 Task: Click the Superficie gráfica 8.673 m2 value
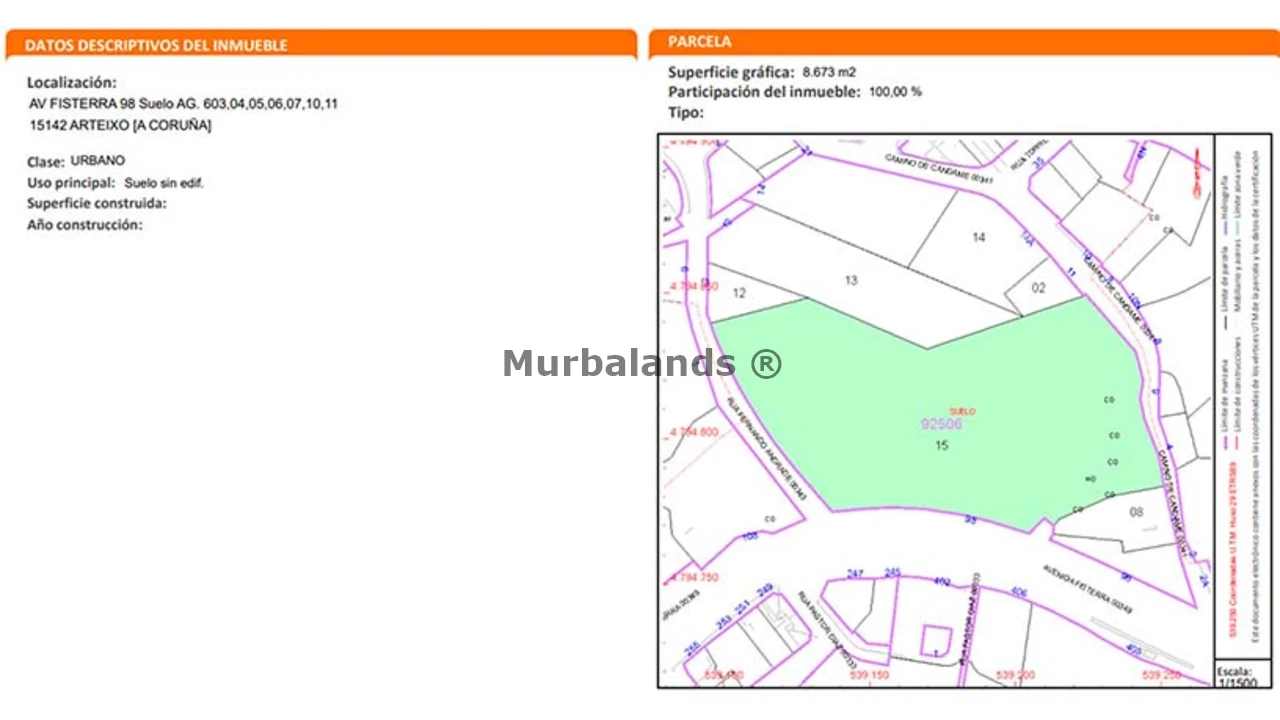pos(829,72)
